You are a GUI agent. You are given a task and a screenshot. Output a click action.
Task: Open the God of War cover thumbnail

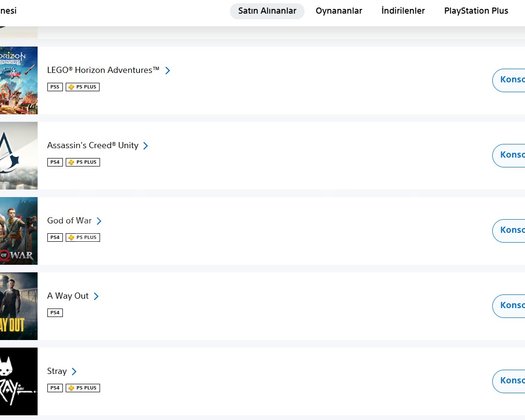19,231
